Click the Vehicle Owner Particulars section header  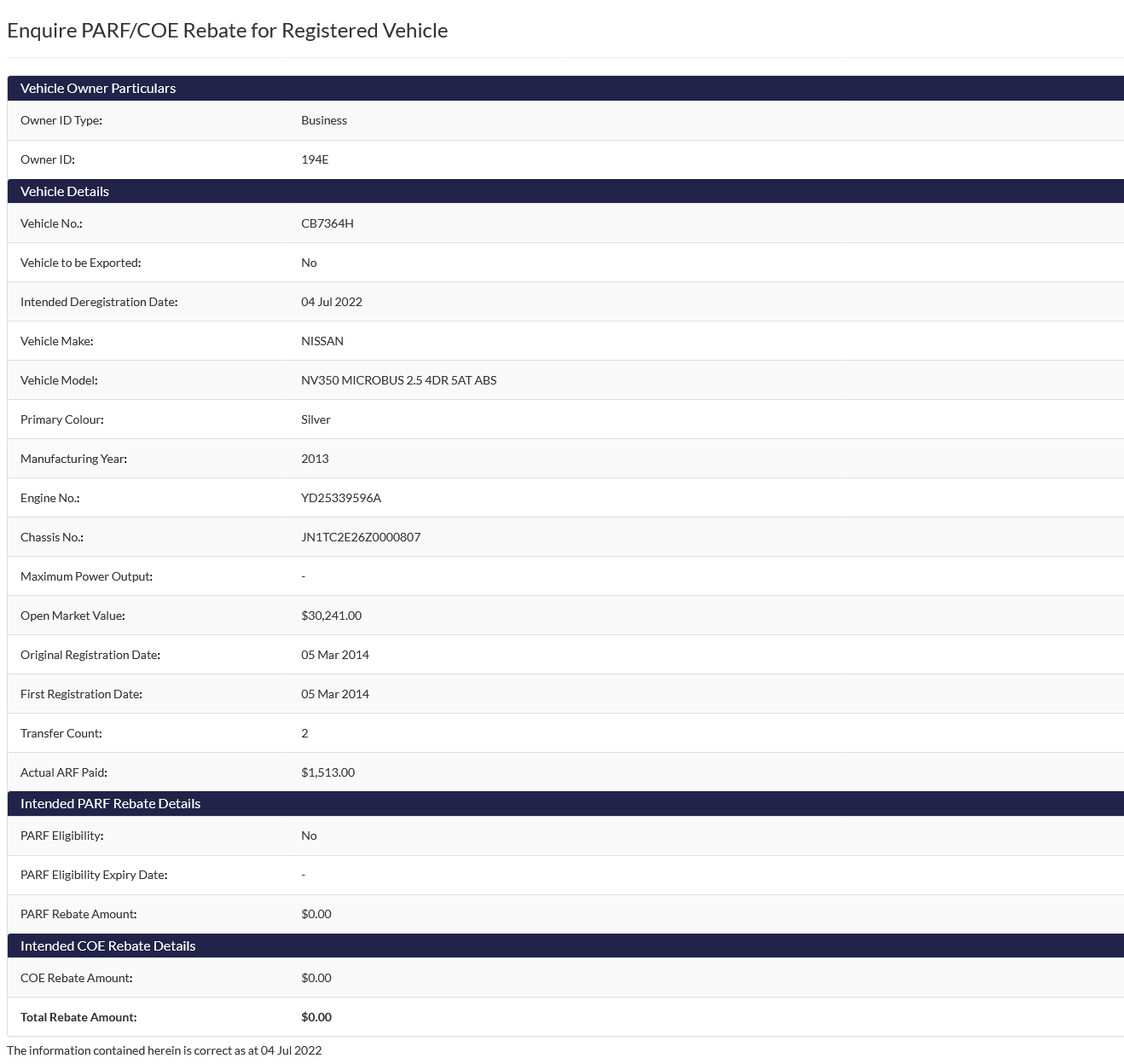point(98,89)
